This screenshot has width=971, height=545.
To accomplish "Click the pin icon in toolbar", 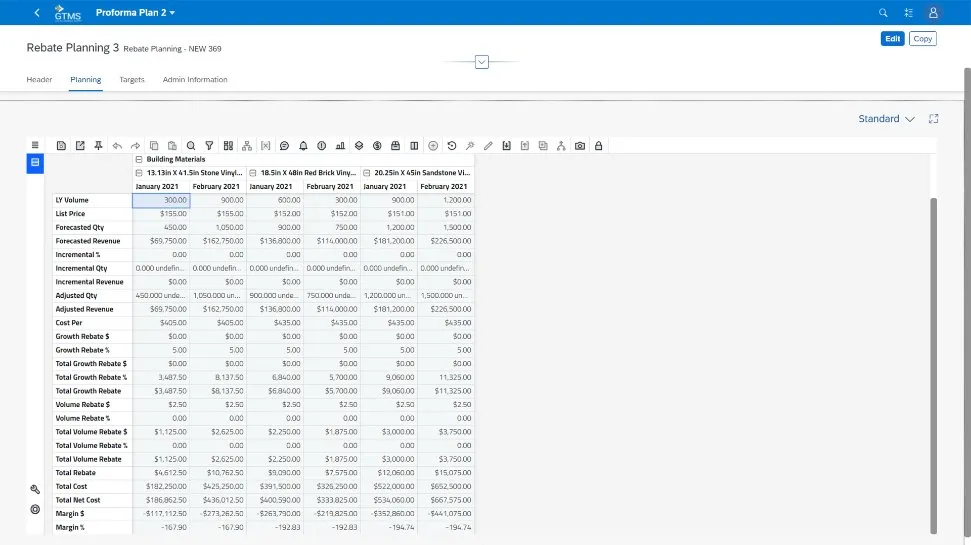I will point(98,146).
